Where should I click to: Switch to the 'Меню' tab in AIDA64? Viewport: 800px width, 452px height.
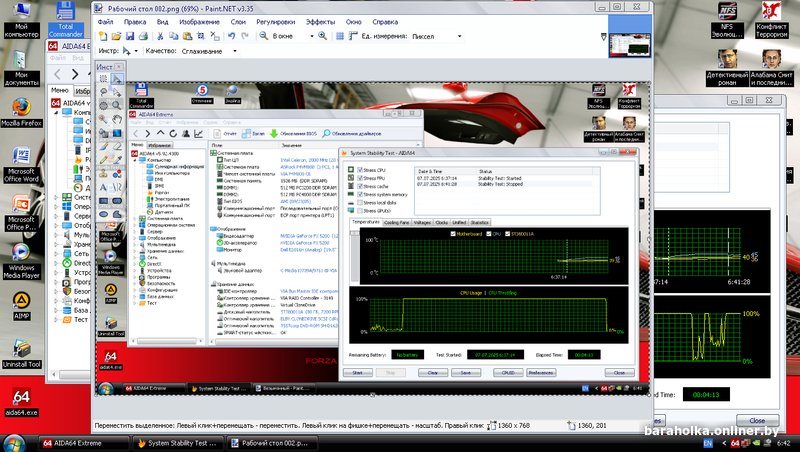[x=59, y=90]
